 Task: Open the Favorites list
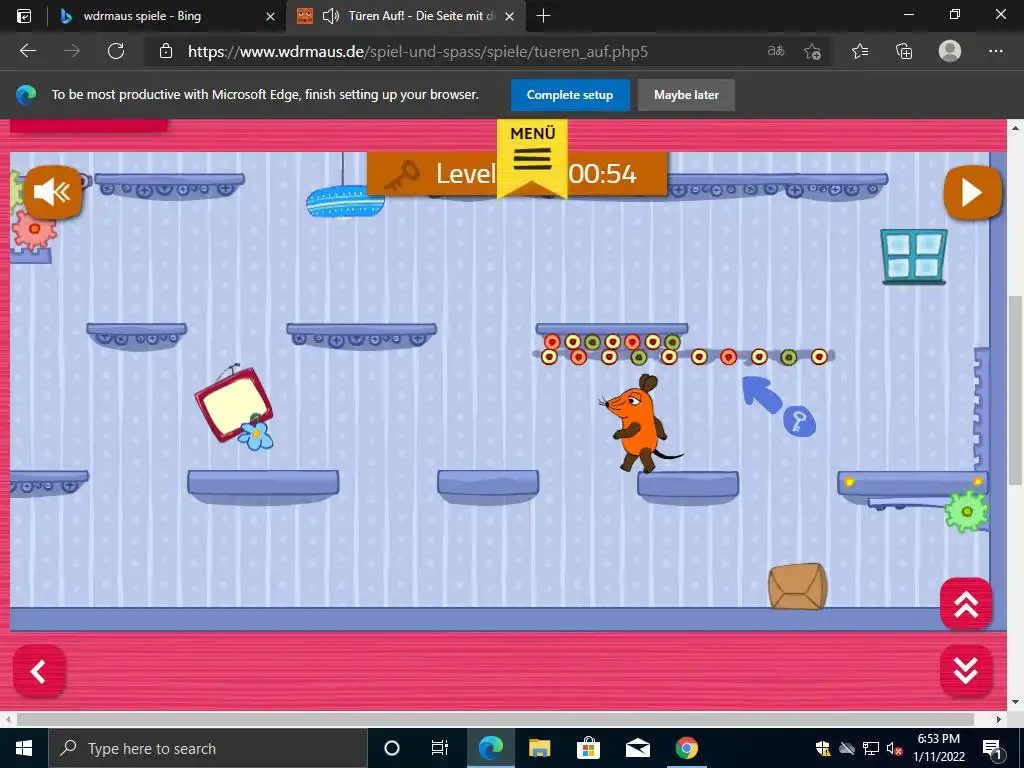tap(860, 51)
